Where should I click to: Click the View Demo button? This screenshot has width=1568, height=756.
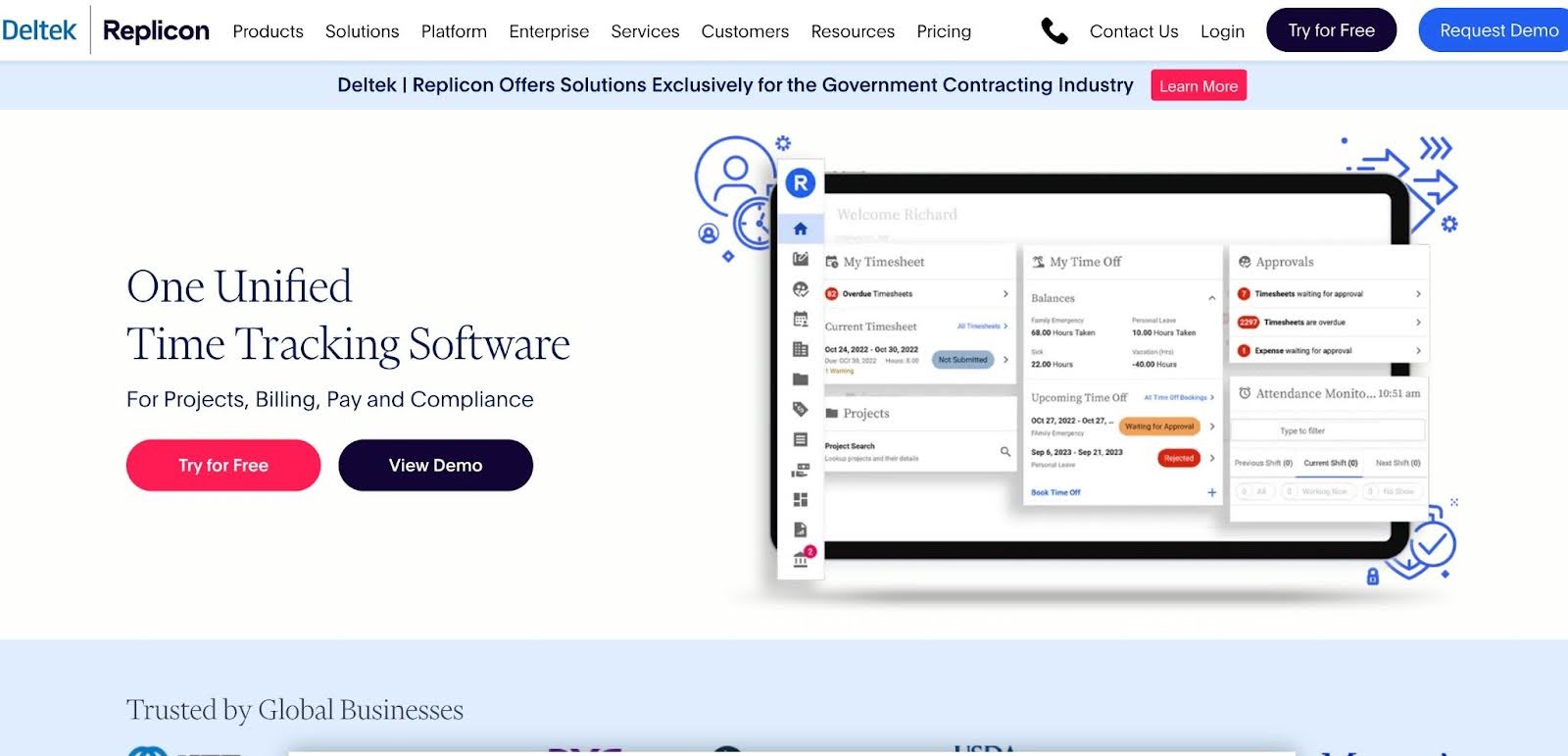click(435, 465)
